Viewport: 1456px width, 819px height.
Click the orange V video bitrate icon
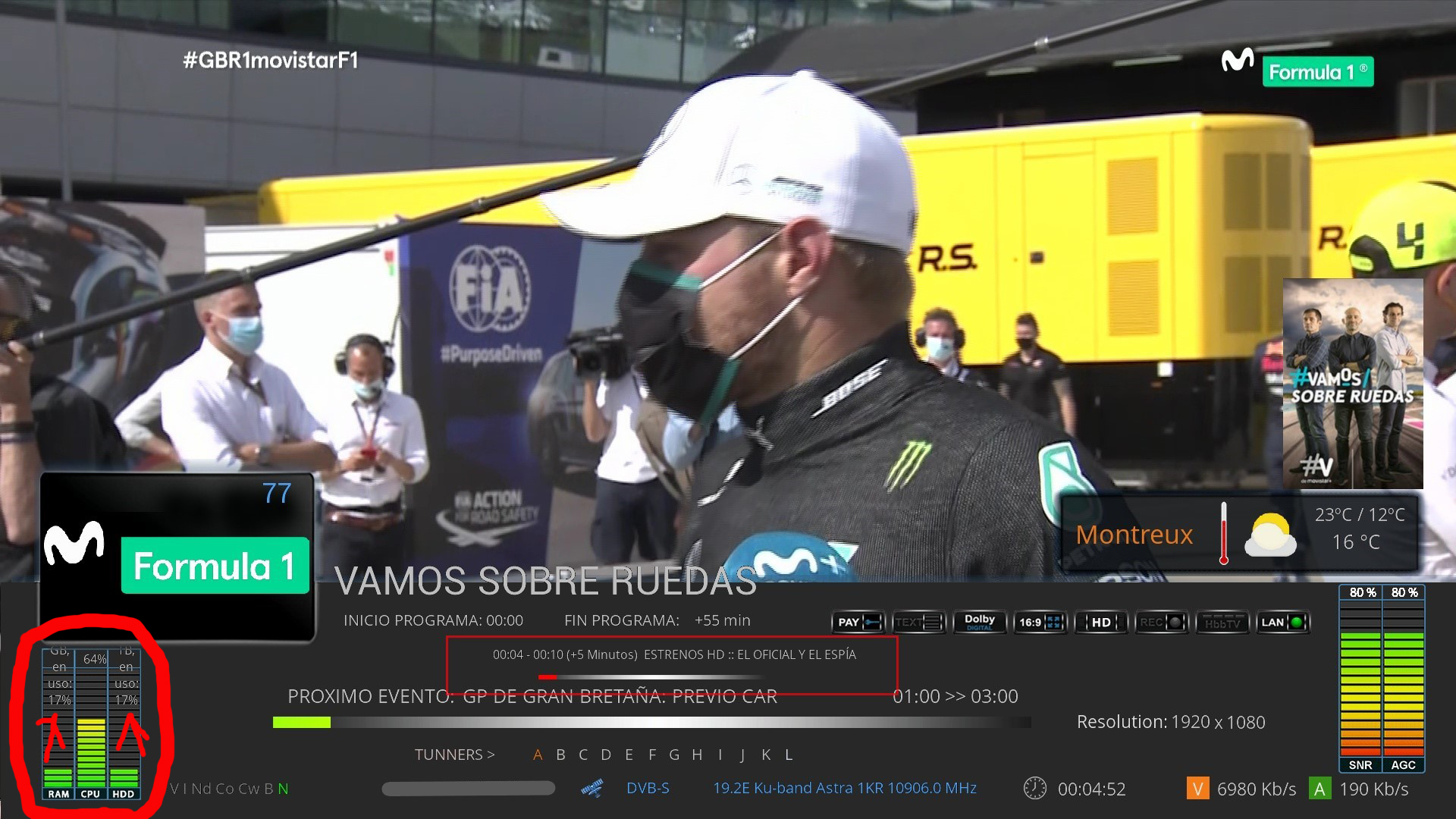1197,789
